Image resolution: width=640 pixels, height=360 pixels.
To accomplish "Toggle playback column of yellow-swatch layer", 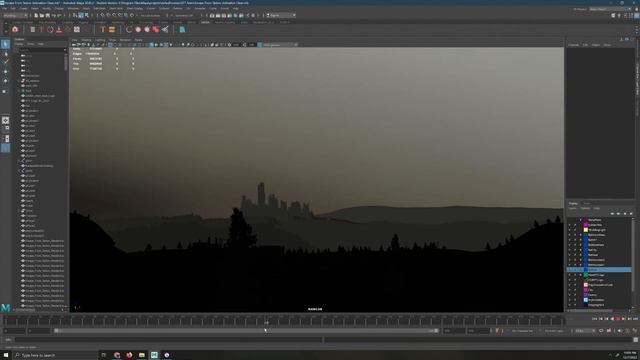I will pyautogui.click(x=575, y=230).
